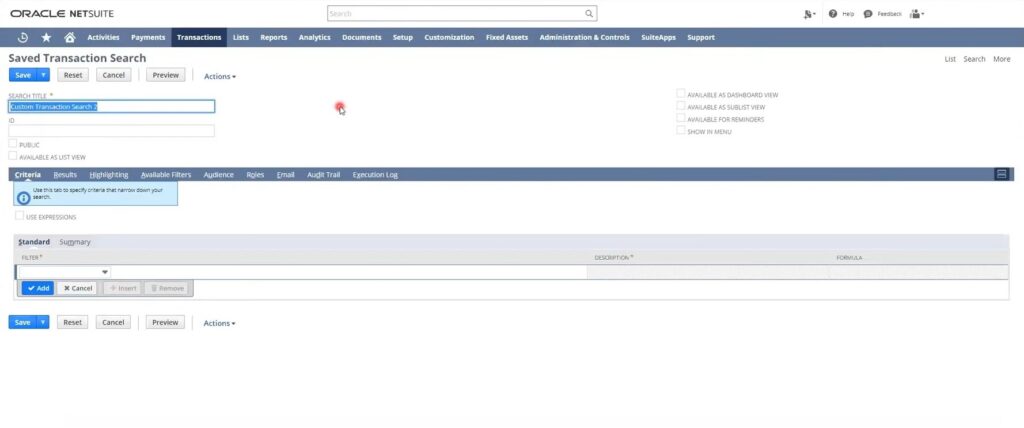
Task: Switch to the Audience tab
Action: click(218, 174)
